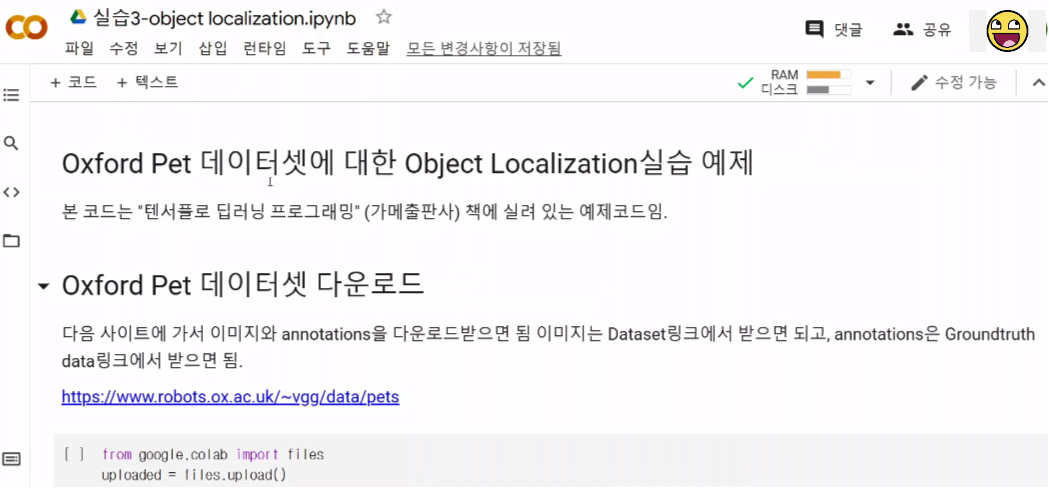Click the 텐서플로 딥러닝 프로그래밍 description paragraph
Screen dimensions: 1049x488
pyautogui.click(x=365, y=214)
